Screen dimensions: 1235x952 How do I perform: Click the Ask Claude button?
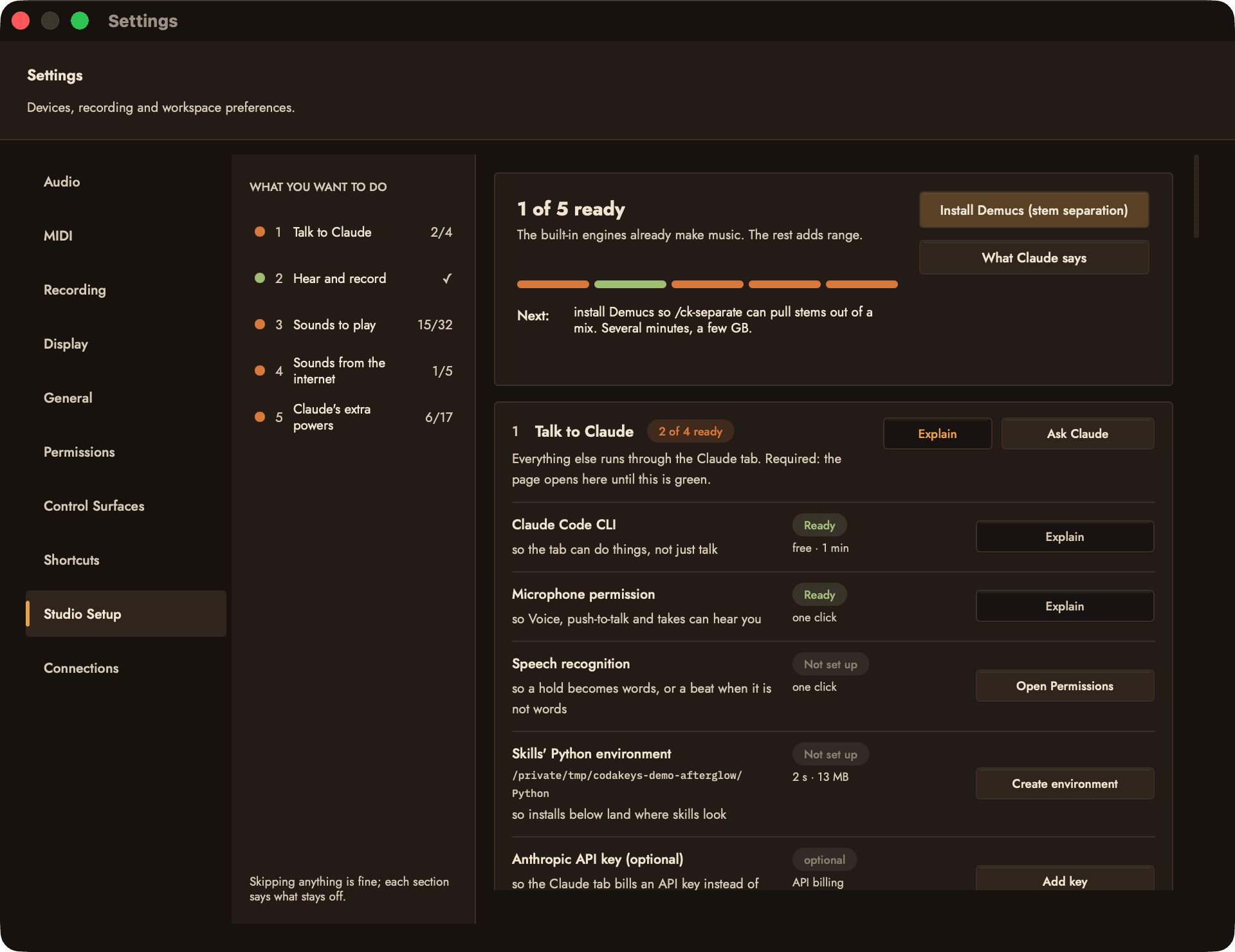coord(1077,434)
